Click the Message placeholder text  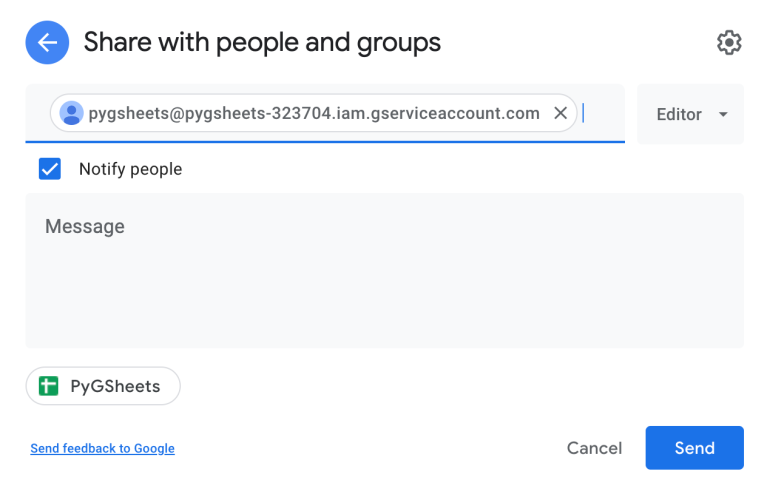click(x=85, y=227)
